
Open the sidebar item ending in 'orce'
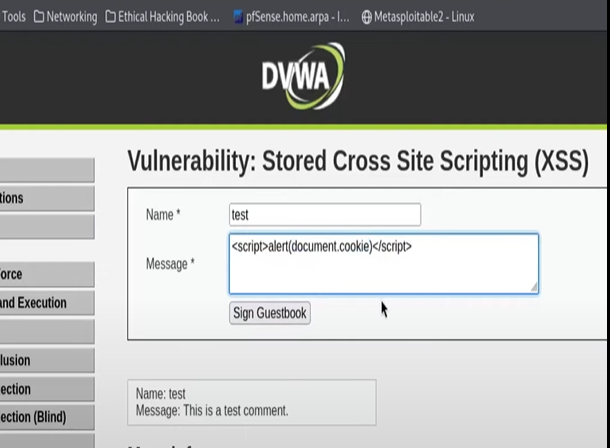tap(47, 275)
